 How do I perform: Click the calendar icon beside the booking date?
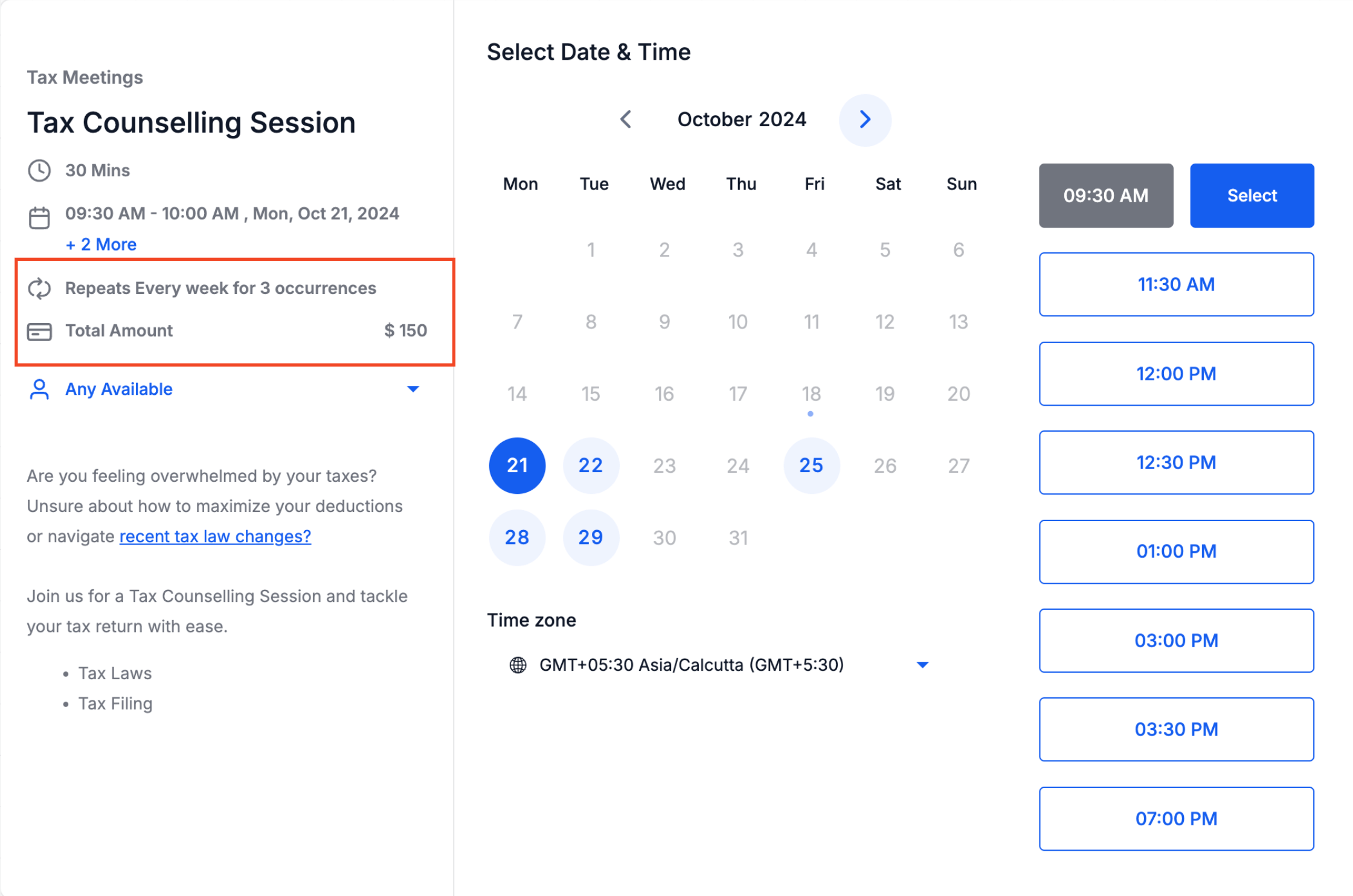(x=39, y=218)
